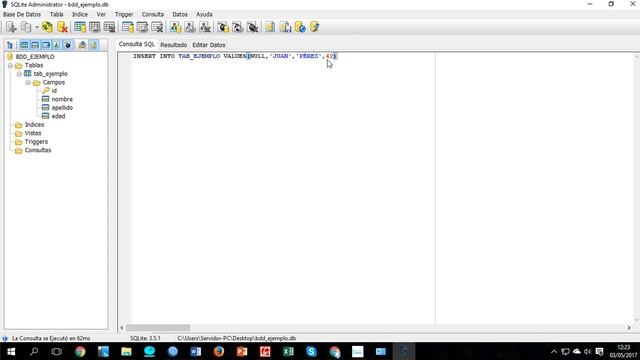Click the green refresh database toolbar icon

pyautogui.click(x=47, y=27)
